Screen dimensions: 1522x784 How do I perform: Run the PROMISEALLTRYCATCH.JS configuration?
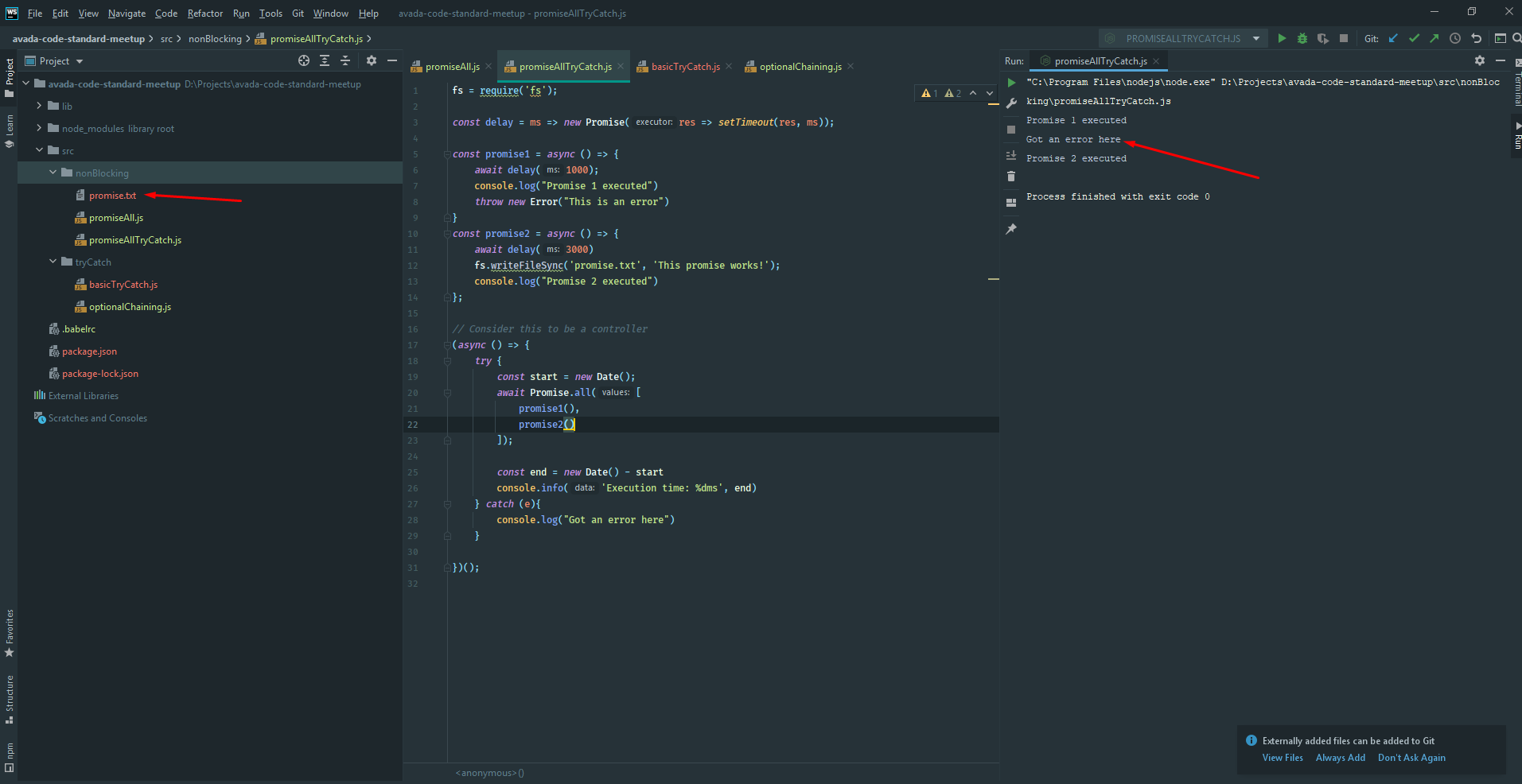tap(1282, 38)
